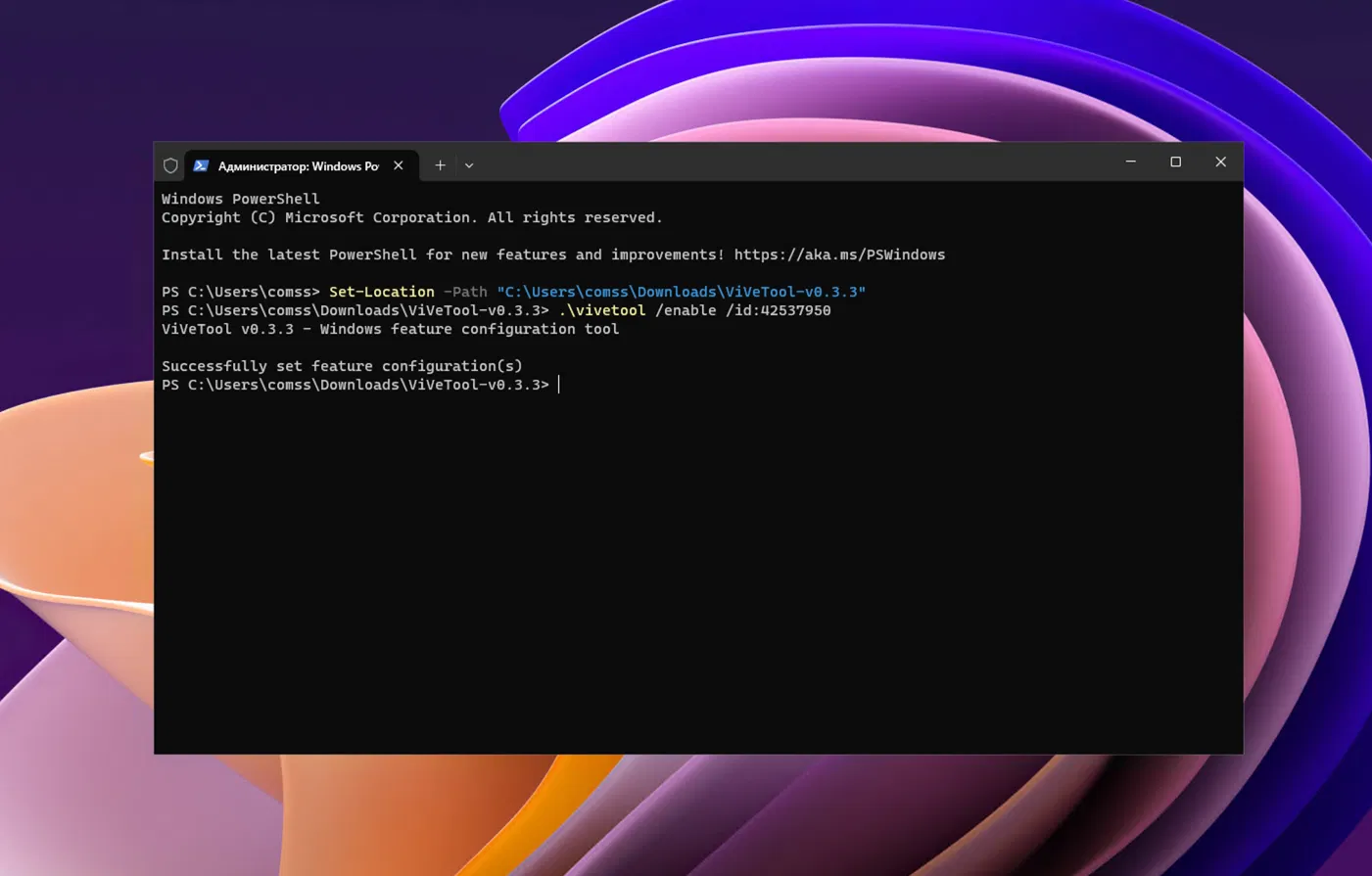This screenshot has height=876, width=1372.
Task: Close the Администратор: Windows PowerShell tab
Action: pos(399,165)
